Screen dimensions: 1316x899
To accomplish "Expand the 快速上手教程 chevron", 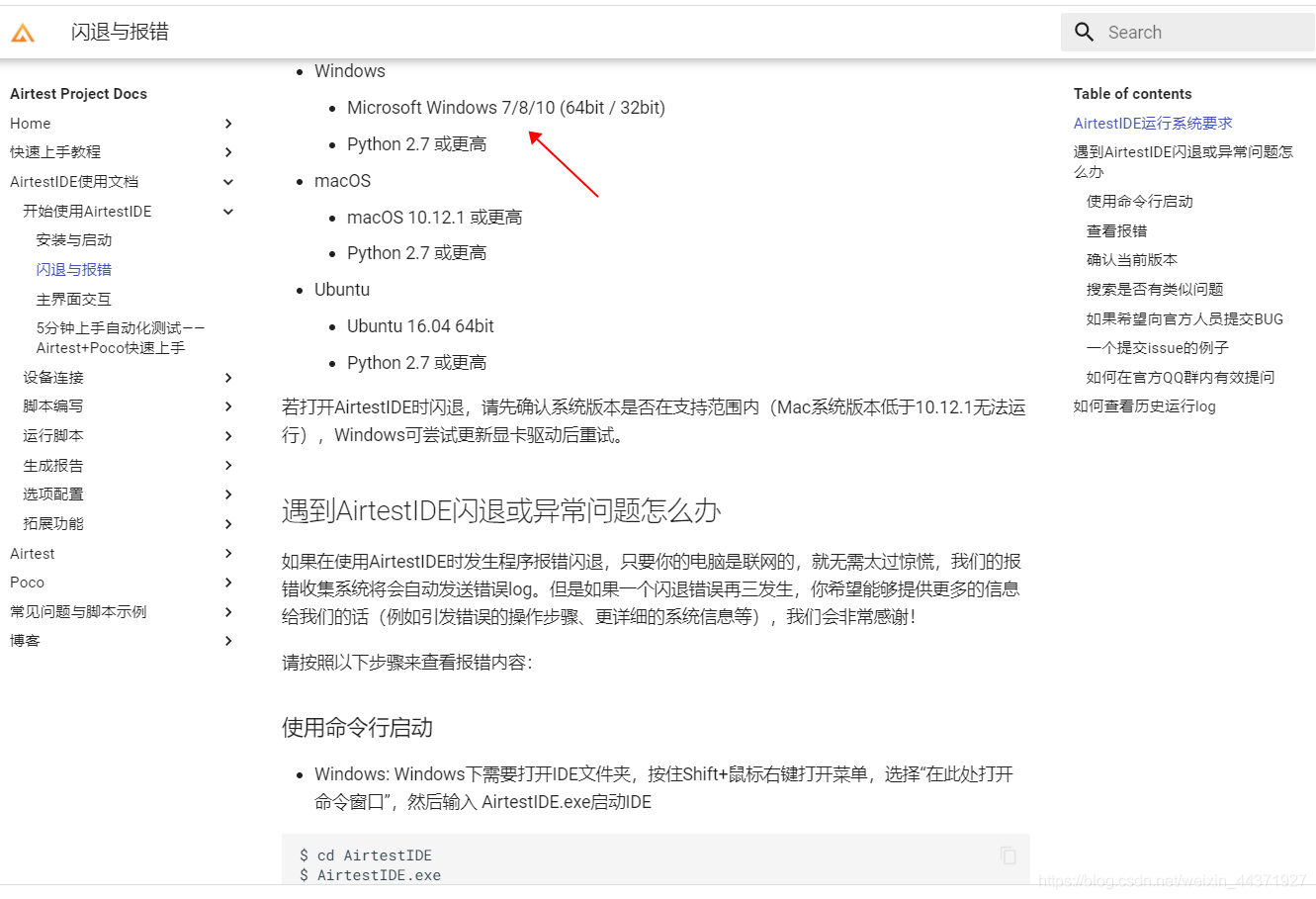I will 228,152.
